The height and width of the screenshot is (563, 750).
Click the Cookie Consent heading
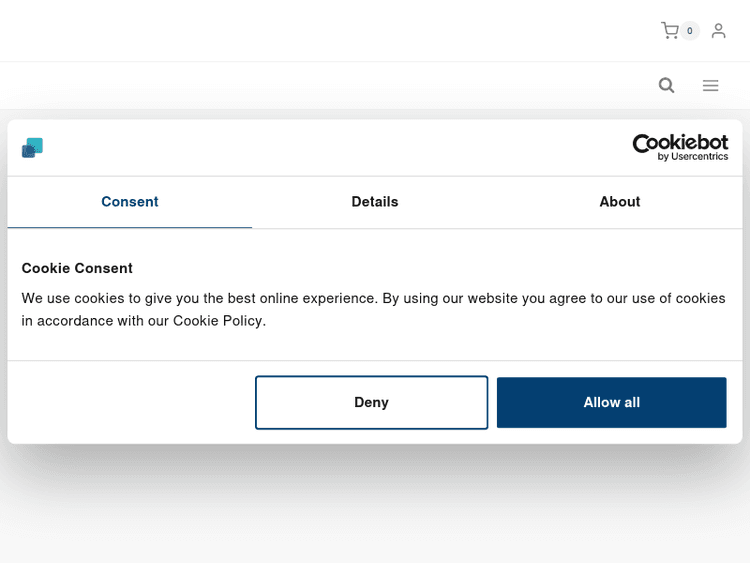point(77,268)
